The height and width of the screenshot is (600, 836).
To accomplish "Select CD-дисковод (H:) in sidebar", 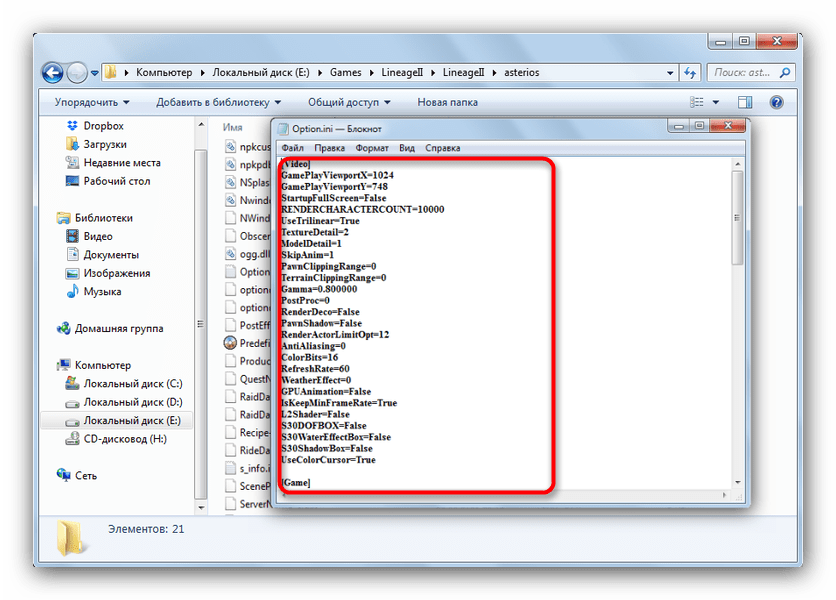I will pyautogui.click(x=116, y=439).
